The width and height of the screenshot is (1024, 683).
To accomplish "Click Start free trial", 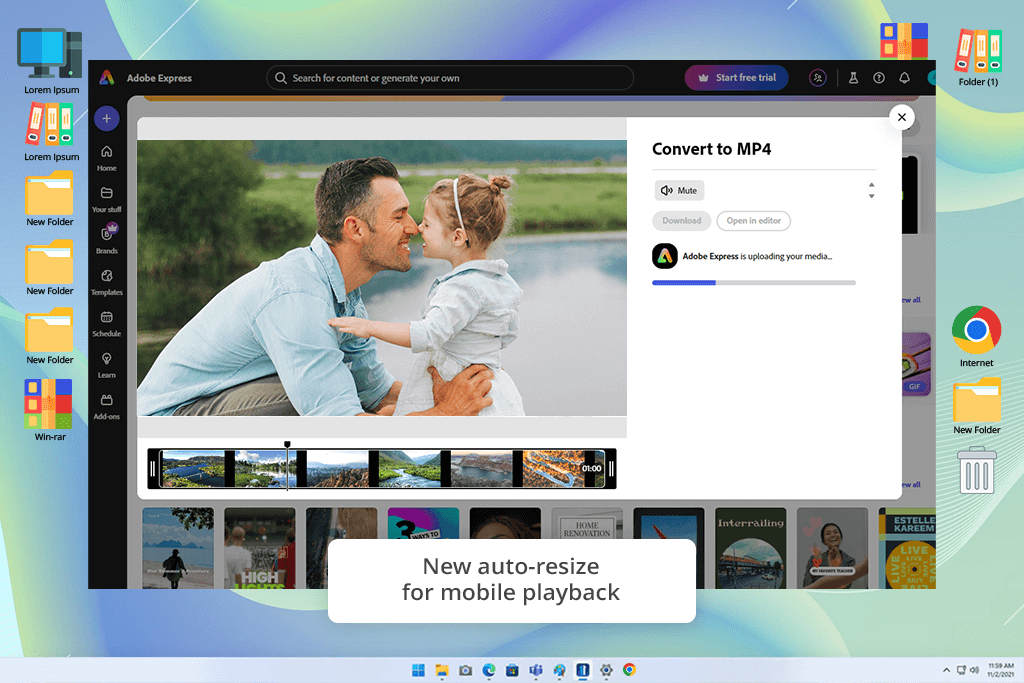I will pyautogui.click(x=737, y=78).
